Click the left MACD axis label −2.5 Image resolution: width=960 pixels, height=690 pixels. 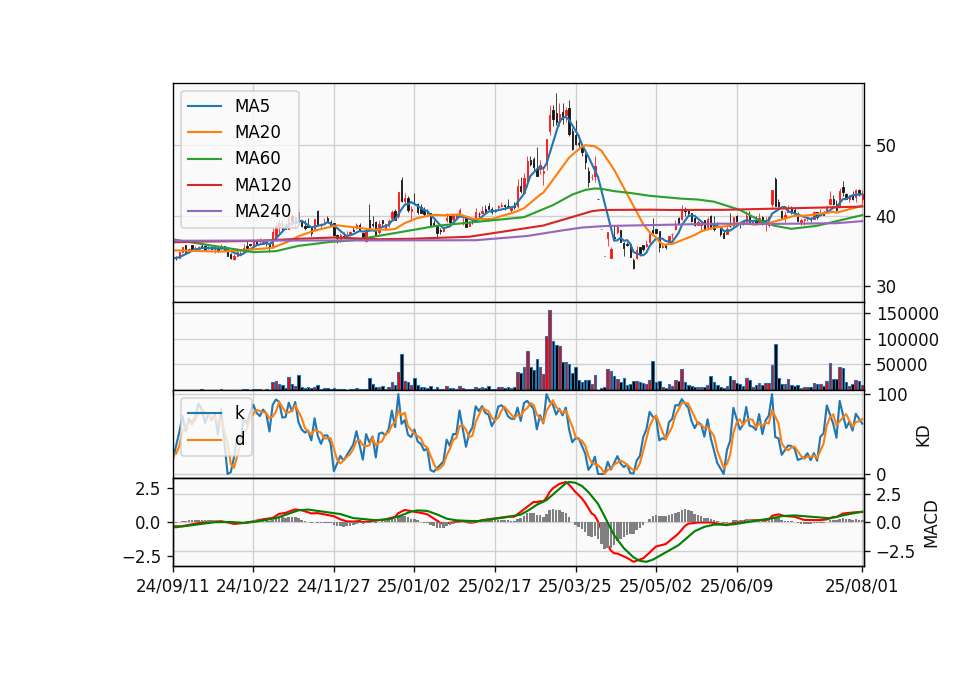click(x=142, y=557)
